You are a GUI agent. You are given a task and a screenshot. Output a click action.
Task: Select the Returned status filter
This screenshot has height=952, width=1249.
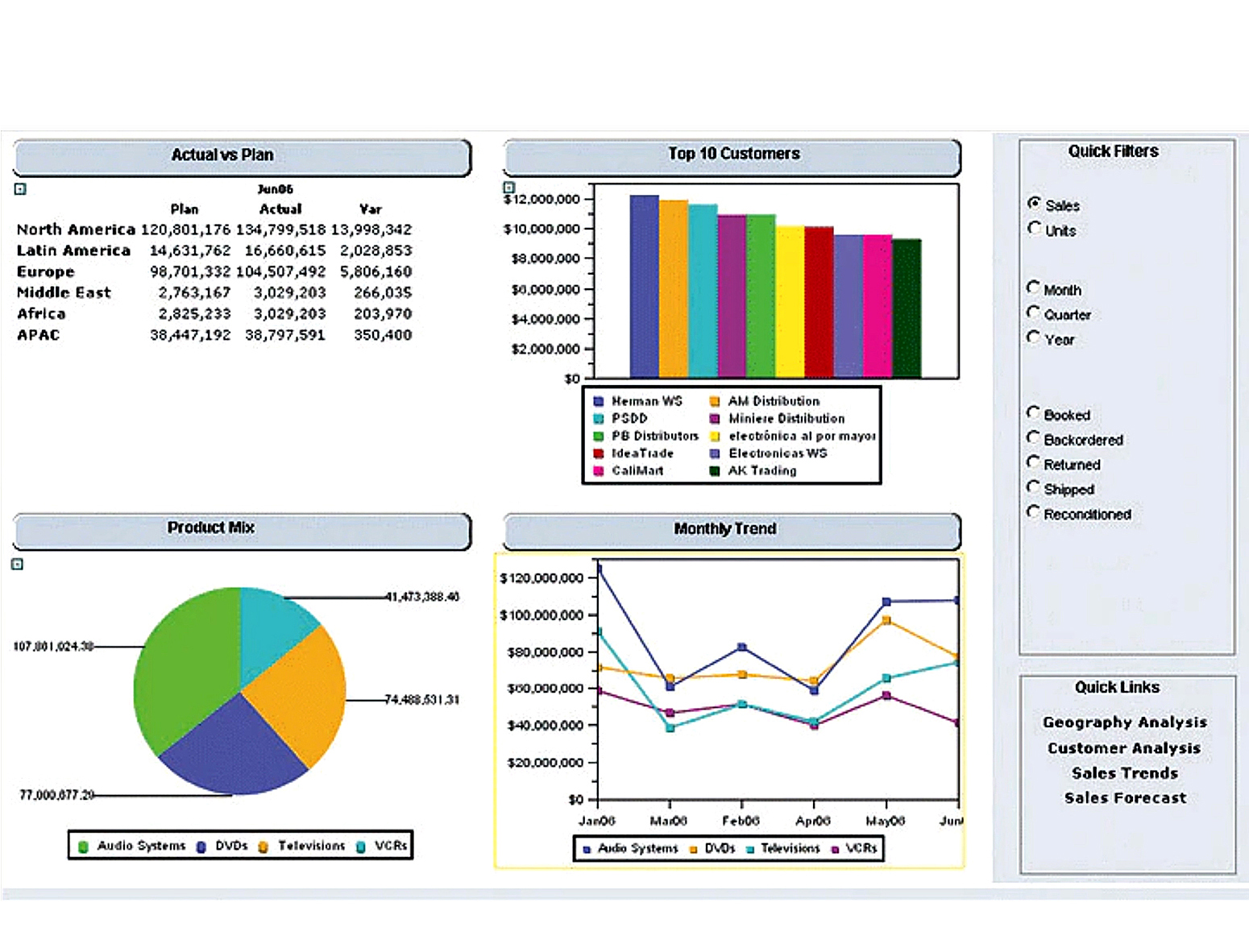coord(1033,463)
